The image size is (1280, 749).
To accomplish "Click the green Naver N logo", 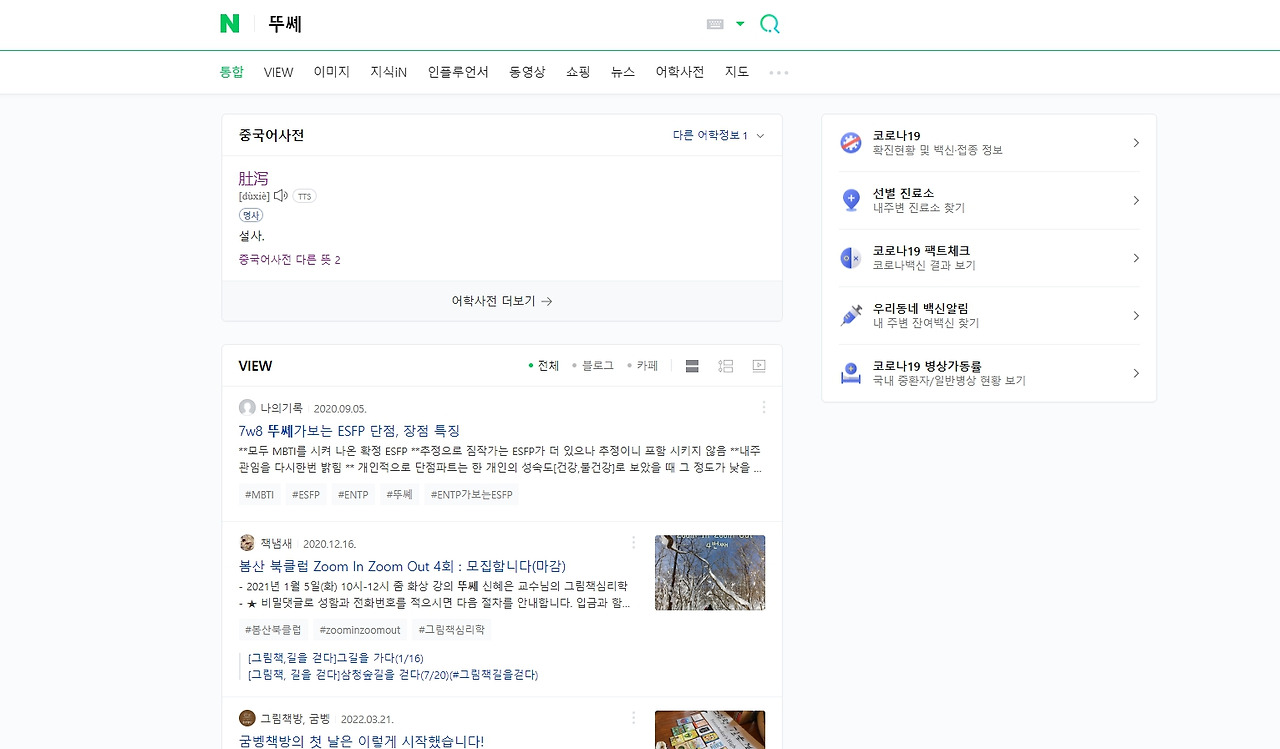I will (230, 24).
